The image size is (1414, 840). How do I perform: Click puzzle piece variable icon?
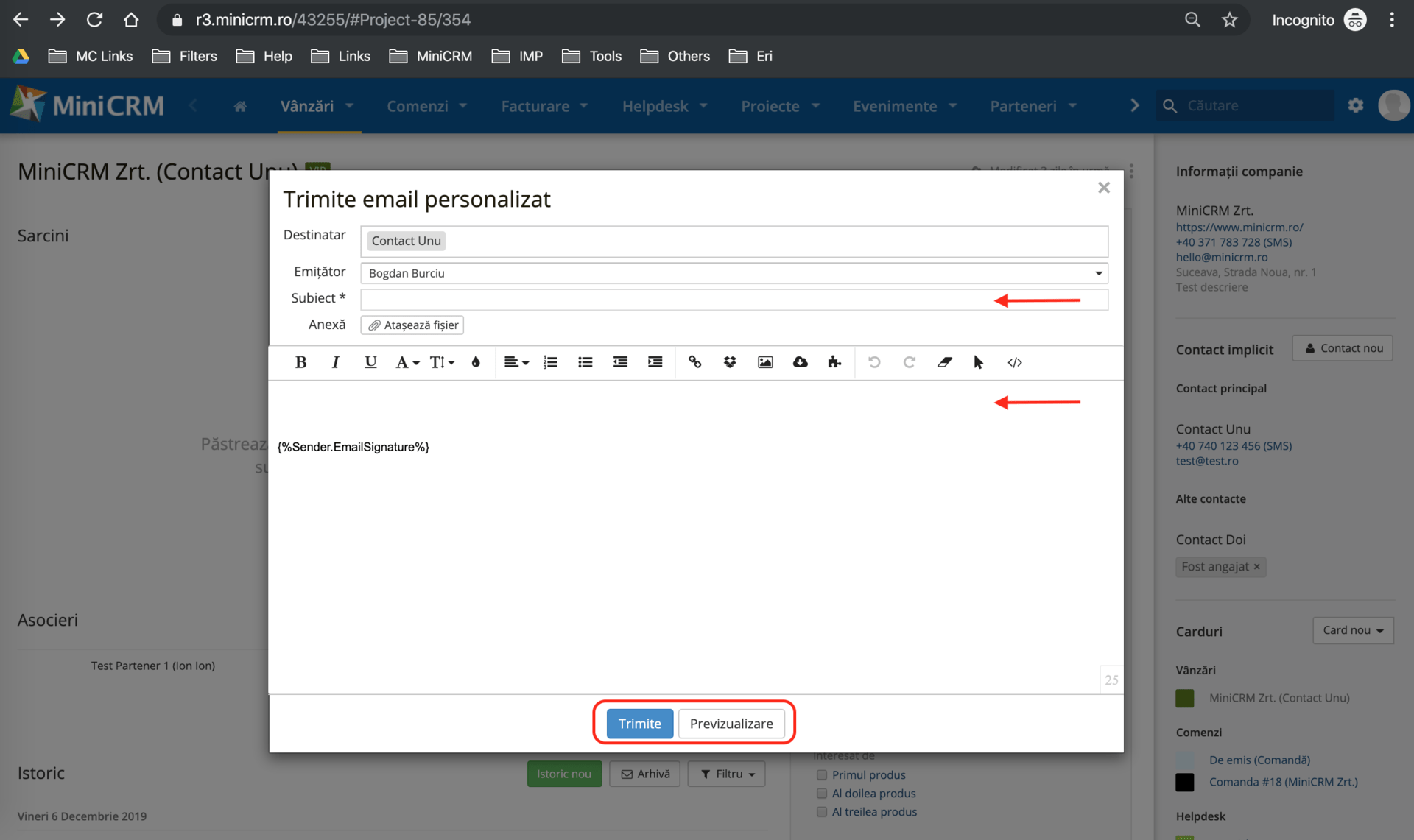click(834, 362)
